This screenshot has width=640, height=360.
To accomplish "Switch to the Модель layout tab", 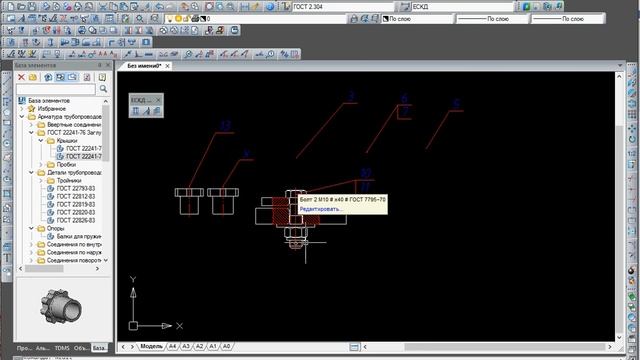I will (x=151, y=346).
